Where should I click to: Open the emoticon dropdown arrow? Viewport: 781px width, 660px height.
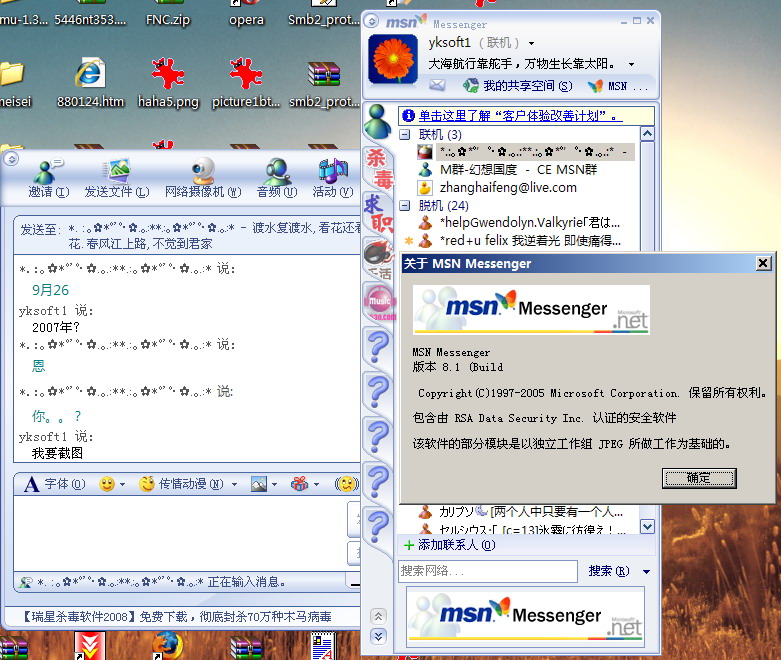tap(122, 484)
